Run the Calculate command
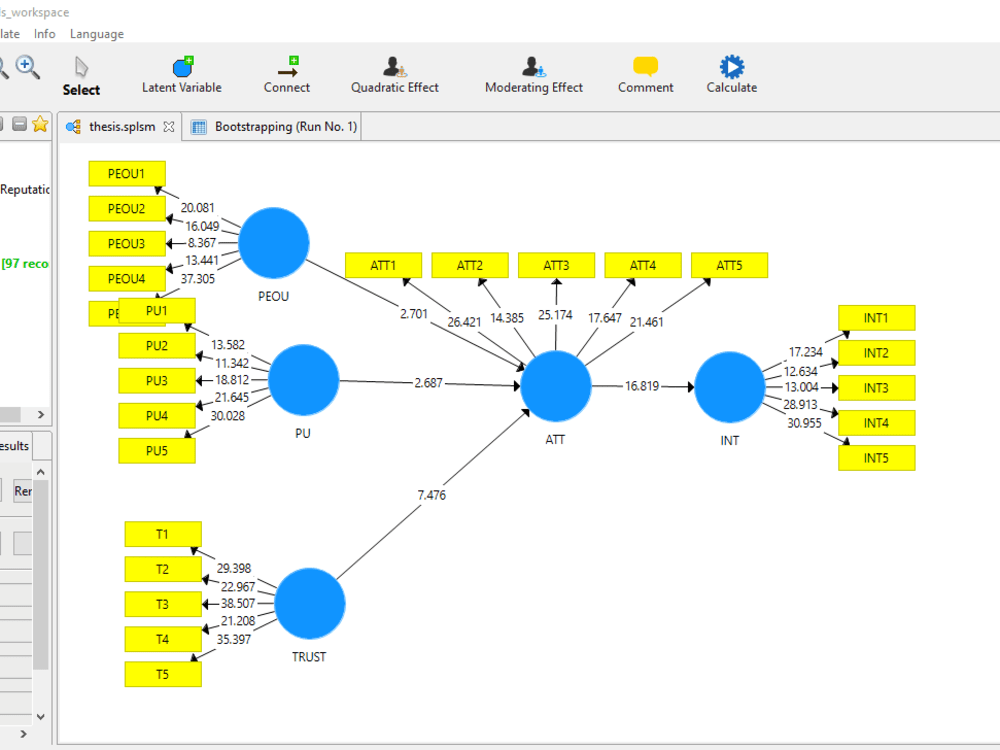Screen dimensions: 1000x750 [731, 70]
